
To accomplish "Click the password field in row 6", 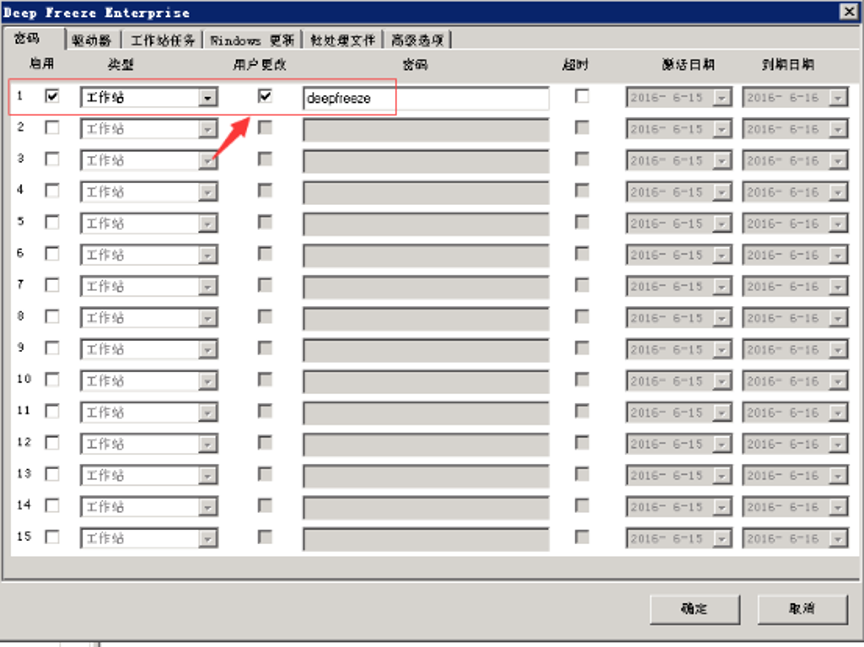I will [425, 255].
